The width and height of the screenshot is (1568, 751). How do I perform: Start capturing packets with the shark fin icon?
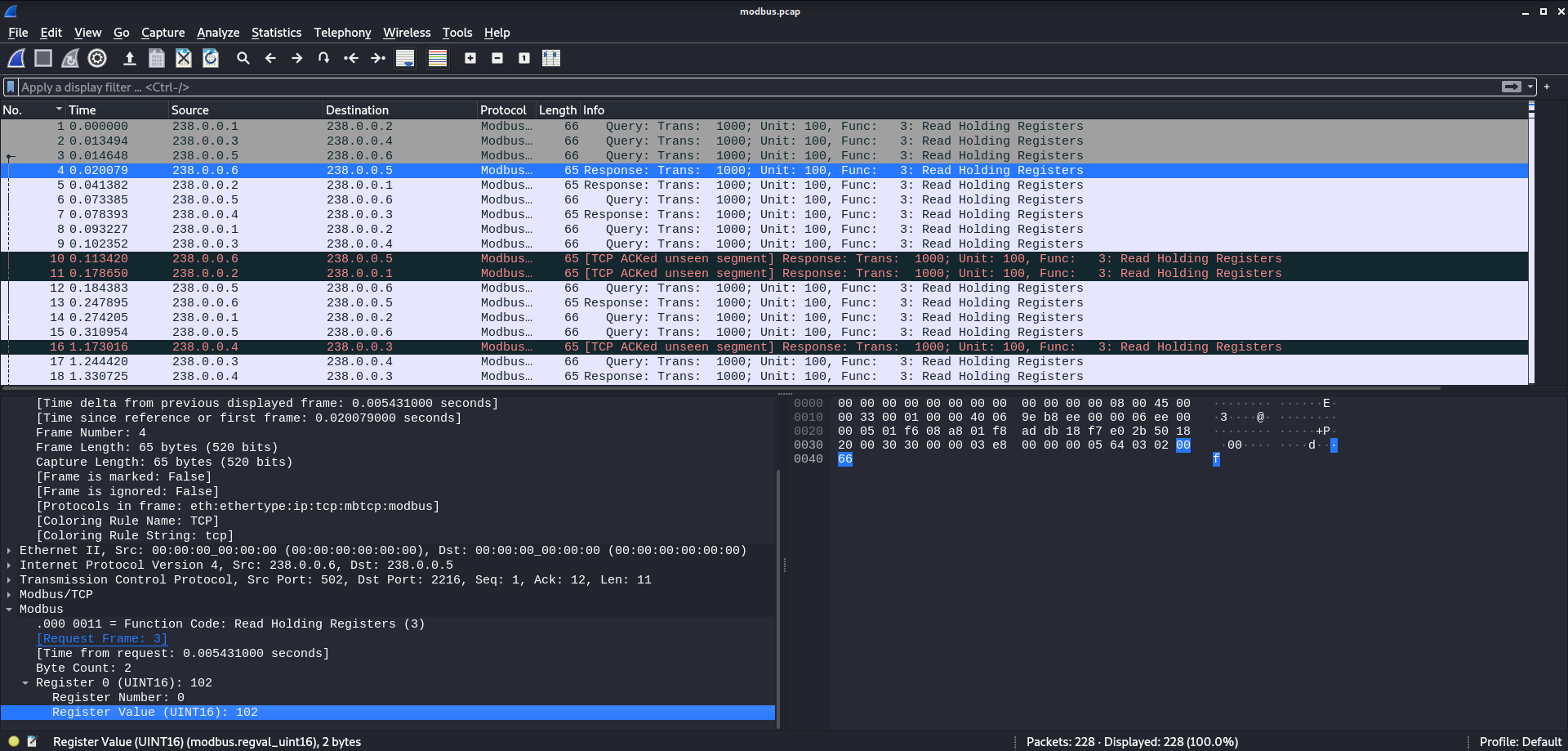16,58
